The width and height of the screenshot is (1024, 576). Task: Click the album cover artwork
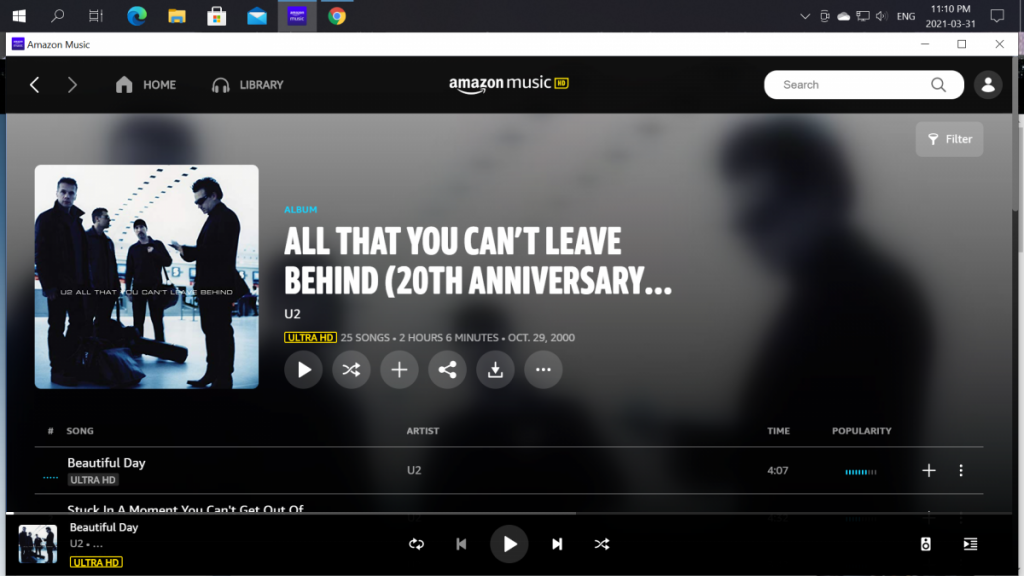tap(146, 277)
